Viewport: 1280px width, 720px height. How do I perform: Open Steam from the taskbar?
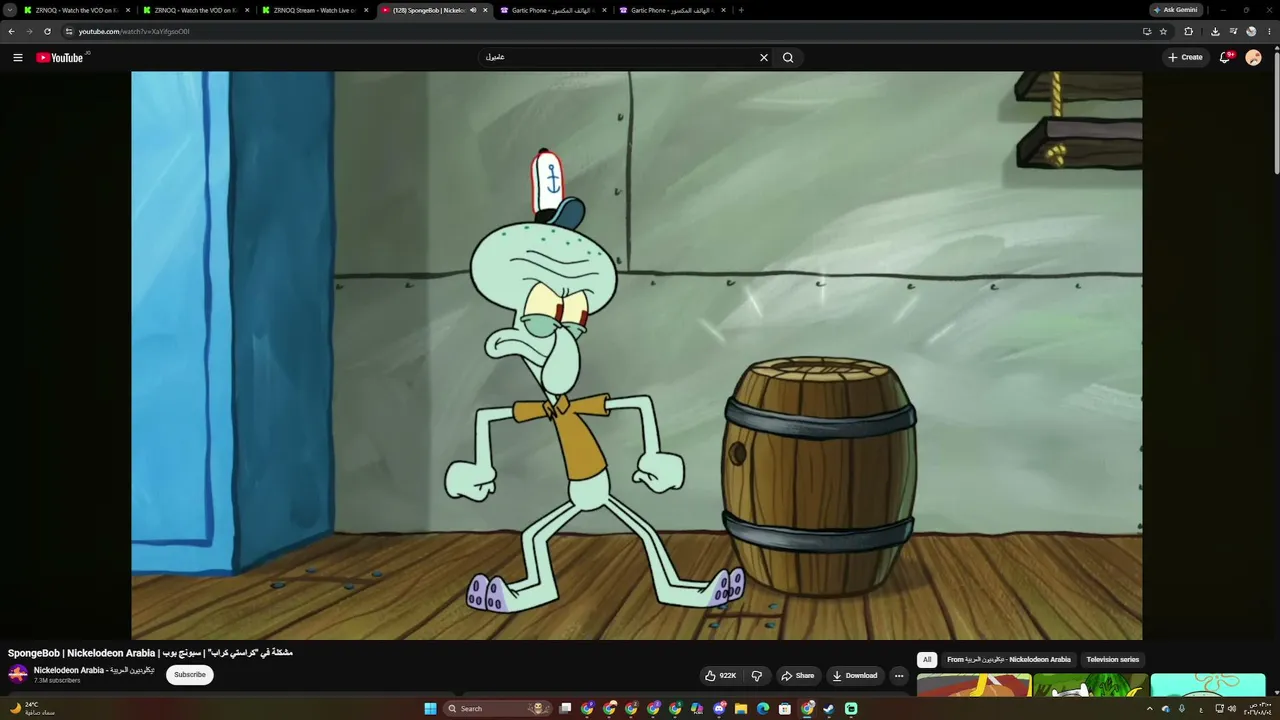point(829,709)
